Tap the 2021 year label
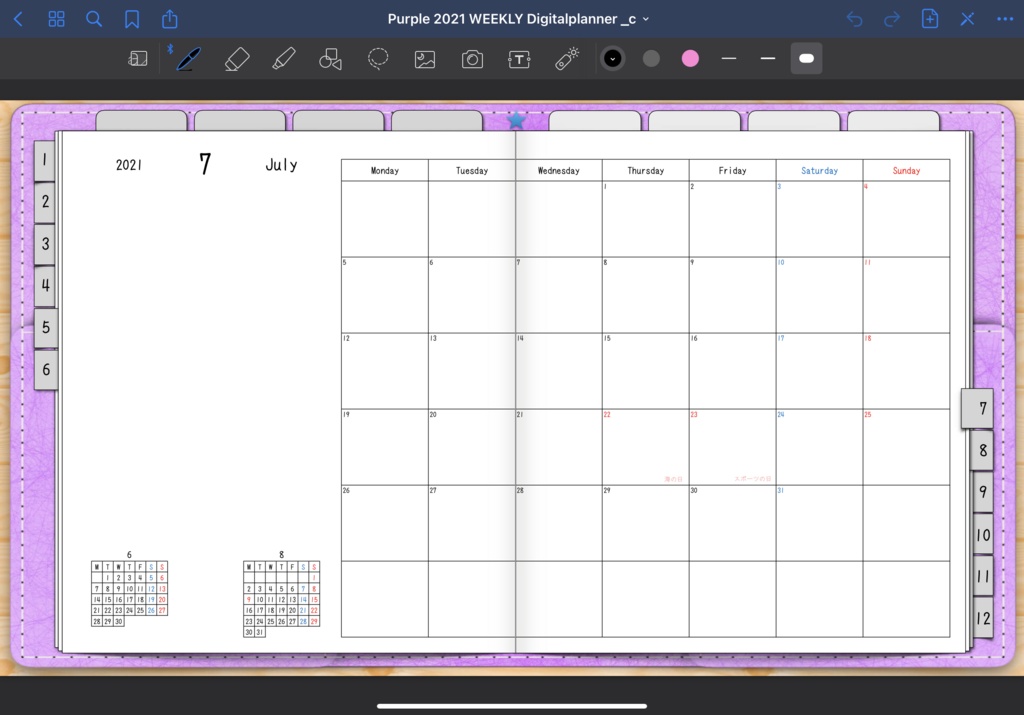The height and width of the screenshot is (715, 1024). [129, 165]
